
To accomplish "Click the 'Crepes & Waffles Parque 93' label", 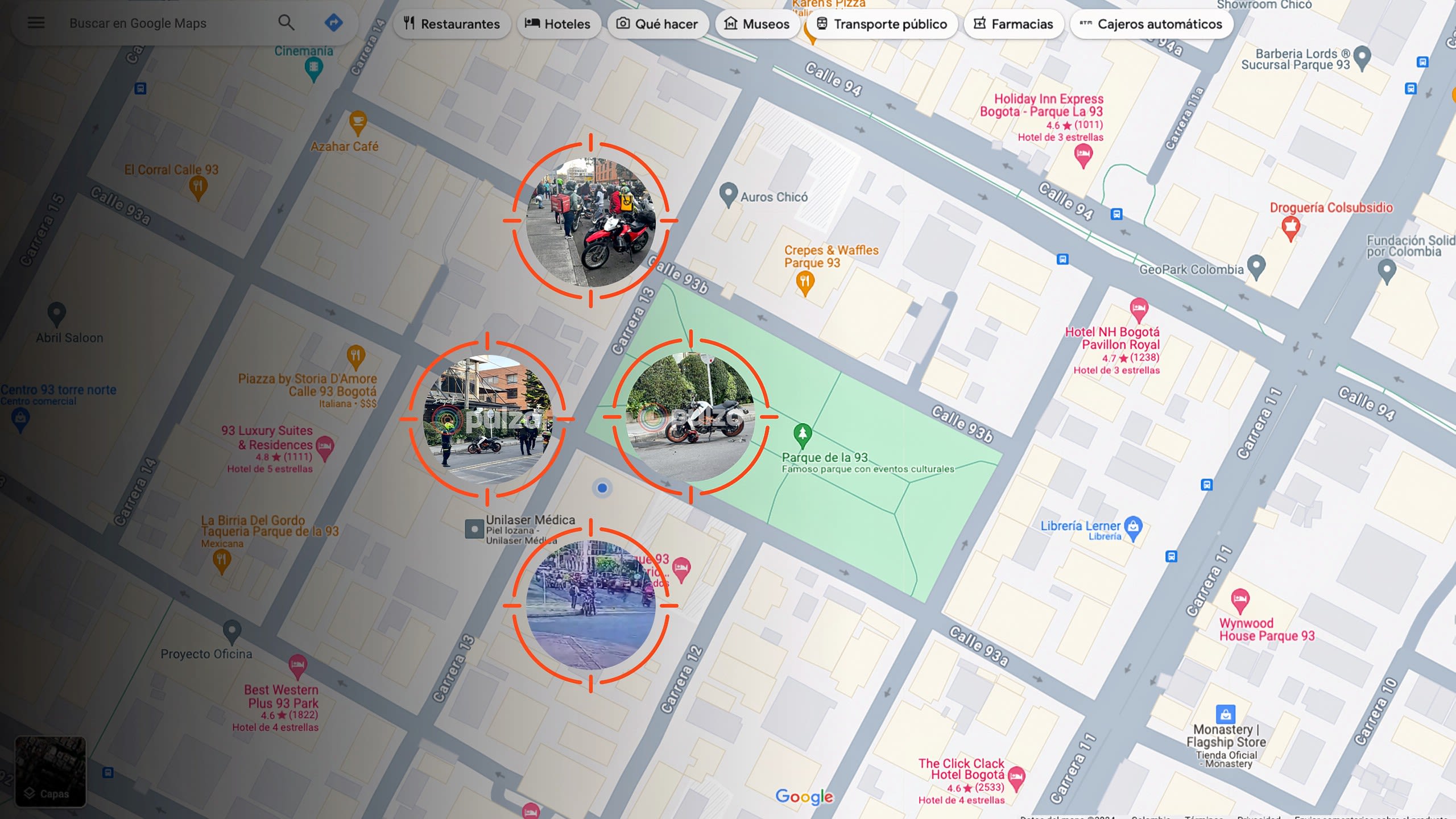I will click(x=831, y=257).
